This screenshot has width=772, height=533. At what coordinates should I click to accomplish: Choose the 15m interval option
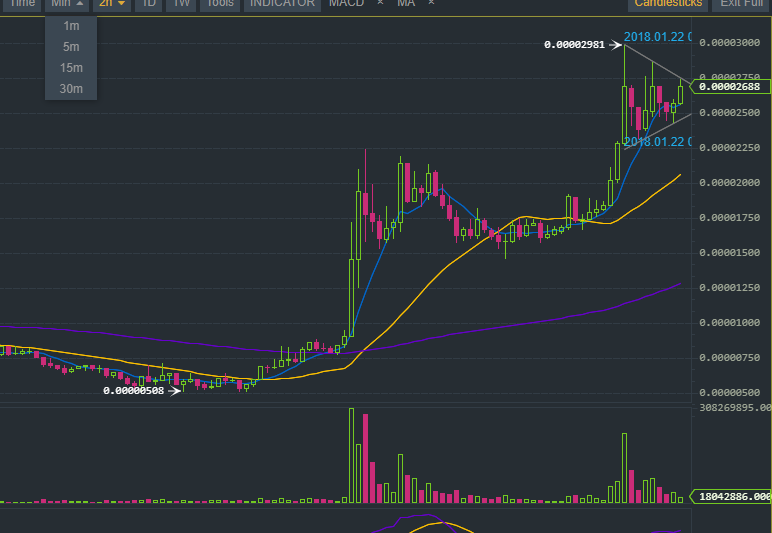71,68
